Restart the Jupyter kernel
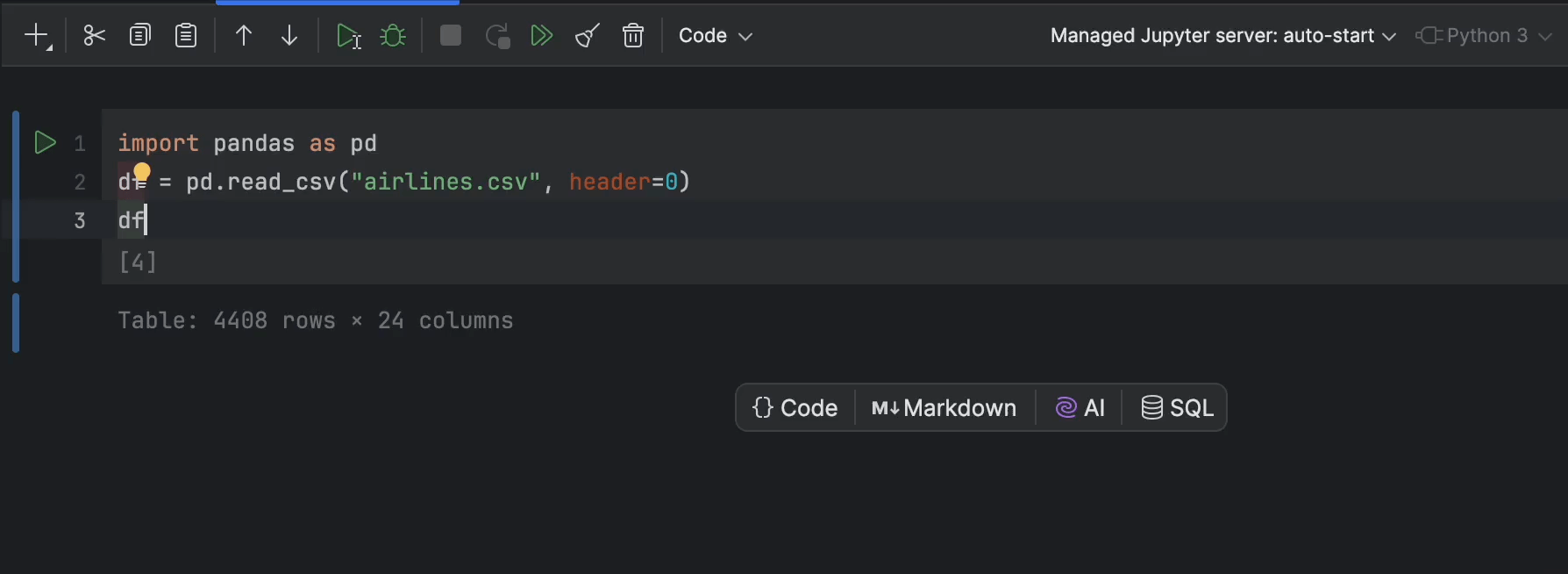This screenshot has width=1568, height=574. click(497, 36)
